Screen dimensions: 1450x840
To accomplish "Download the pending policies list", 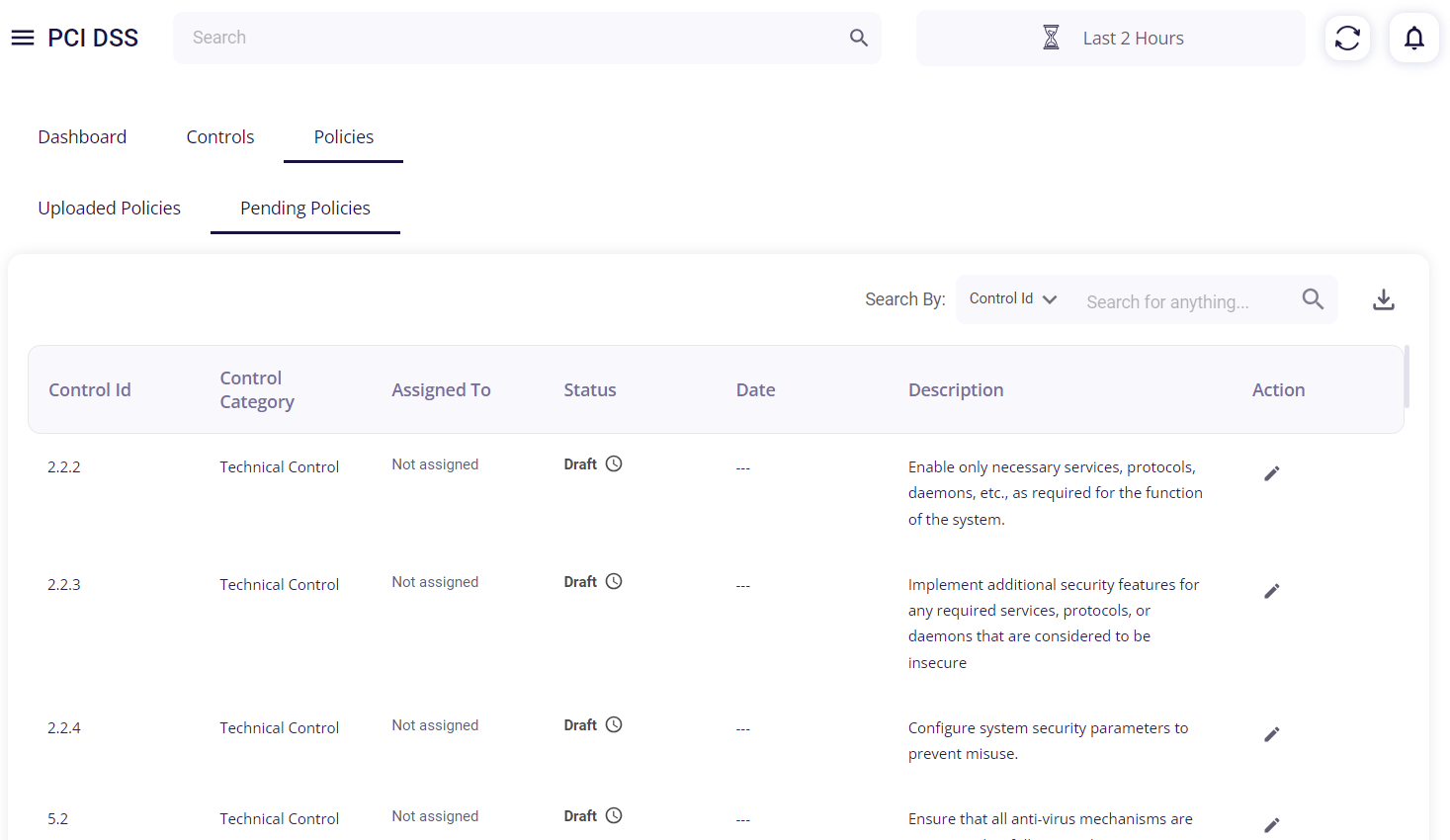I will [x=1384, y=299].
